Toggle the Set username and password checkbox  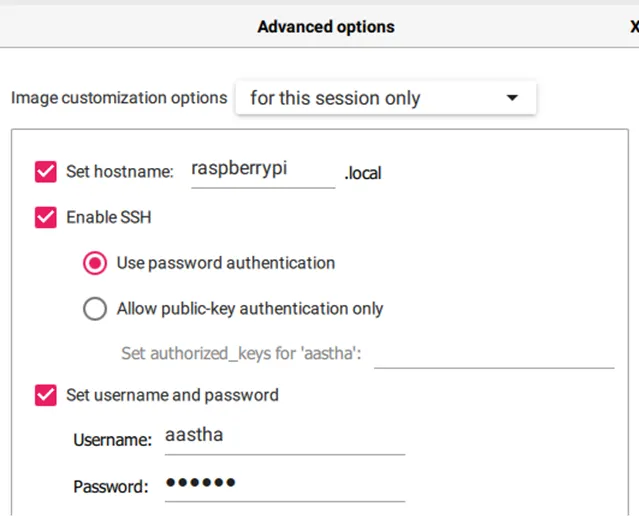tap(46, 395)
